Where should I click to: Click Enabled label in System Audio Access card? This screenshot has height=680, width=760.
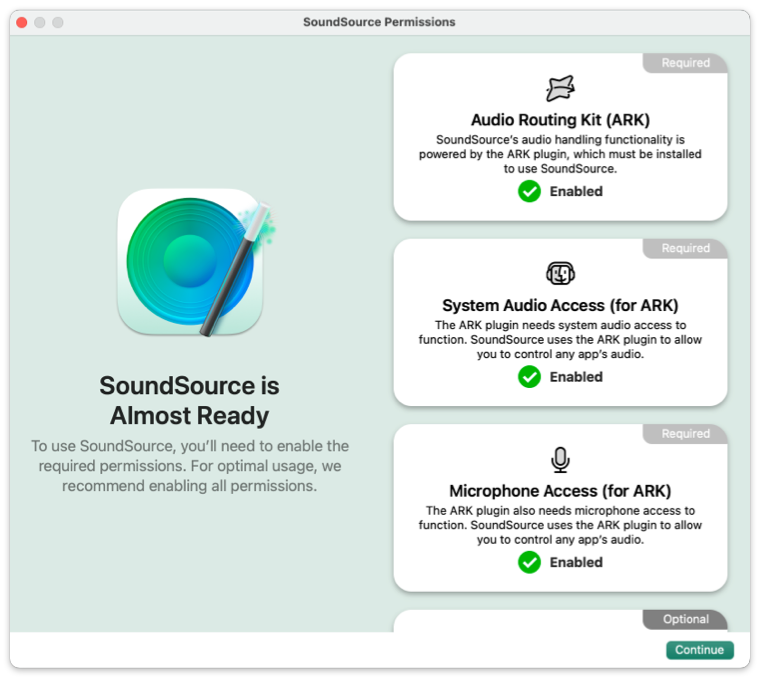(576, 377)
